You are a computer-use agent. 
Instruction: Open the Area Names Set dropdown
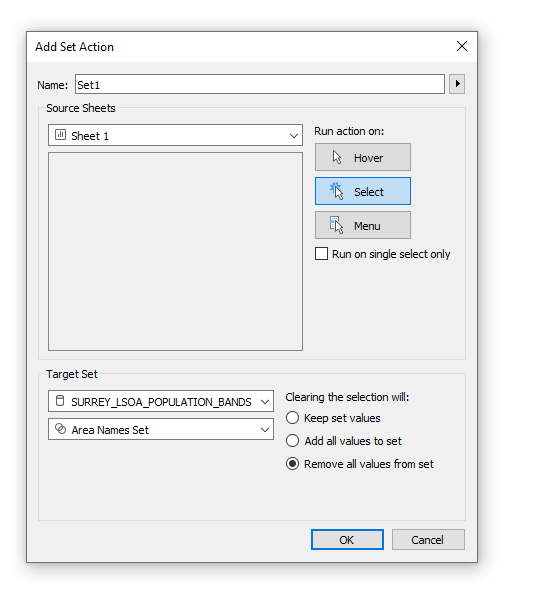point(161,429)
